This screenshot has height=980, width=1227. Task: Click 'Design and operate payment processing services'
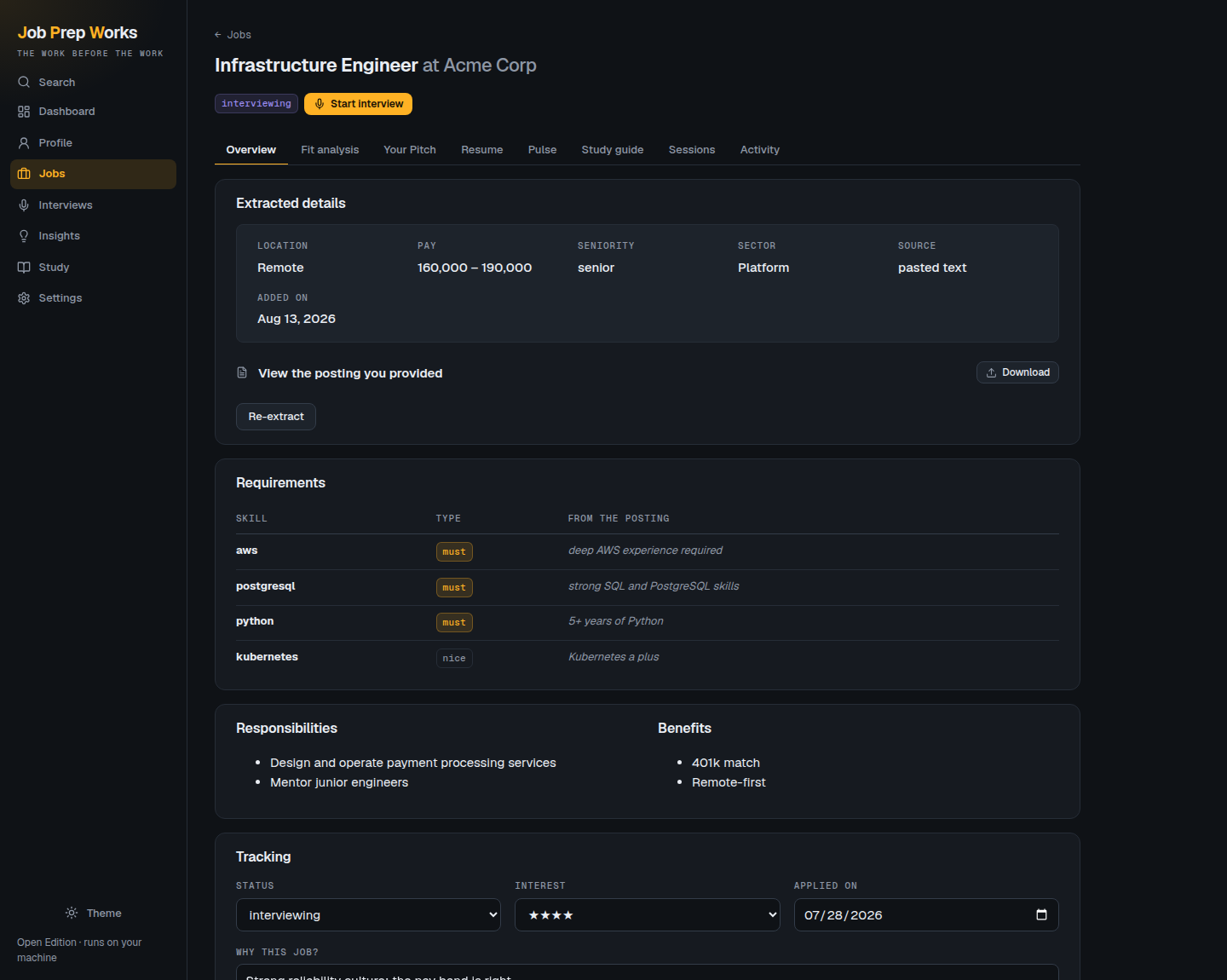point(413,763)
